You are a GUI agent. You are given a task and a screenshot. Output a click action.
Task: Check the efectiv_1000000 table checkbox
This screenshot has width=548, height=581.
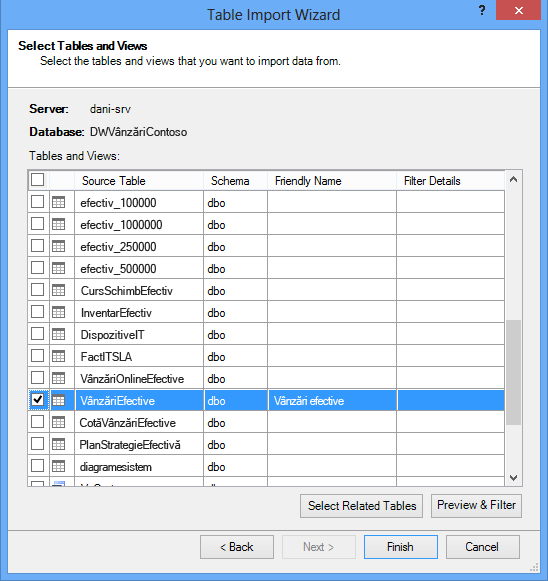(37, 224)
